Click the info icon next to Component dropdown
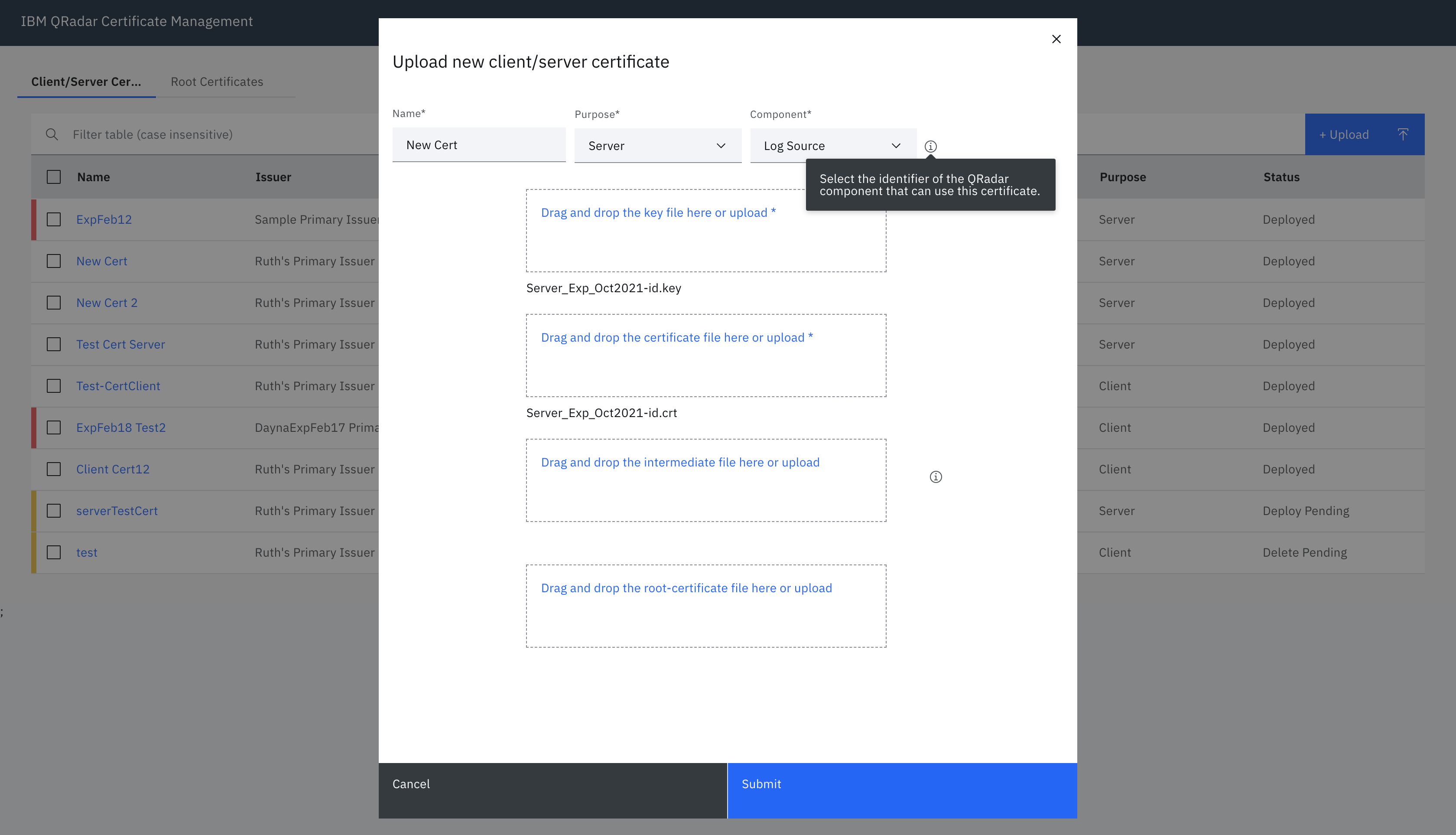This screenshot has height=835, width=1456. [x=930, y=146]
